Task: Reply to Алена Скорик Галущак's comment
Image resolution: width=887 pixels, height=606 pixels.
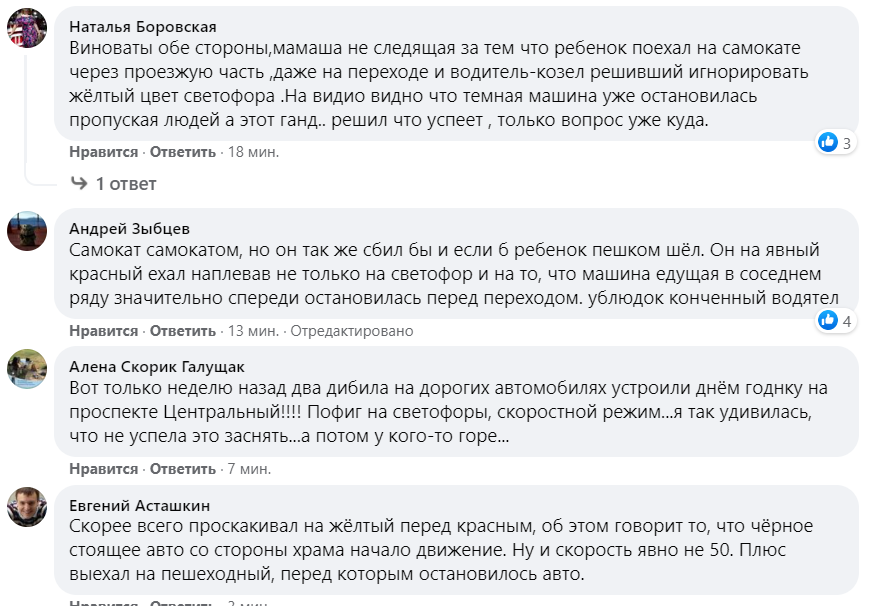Action: [x=182, y=469]
